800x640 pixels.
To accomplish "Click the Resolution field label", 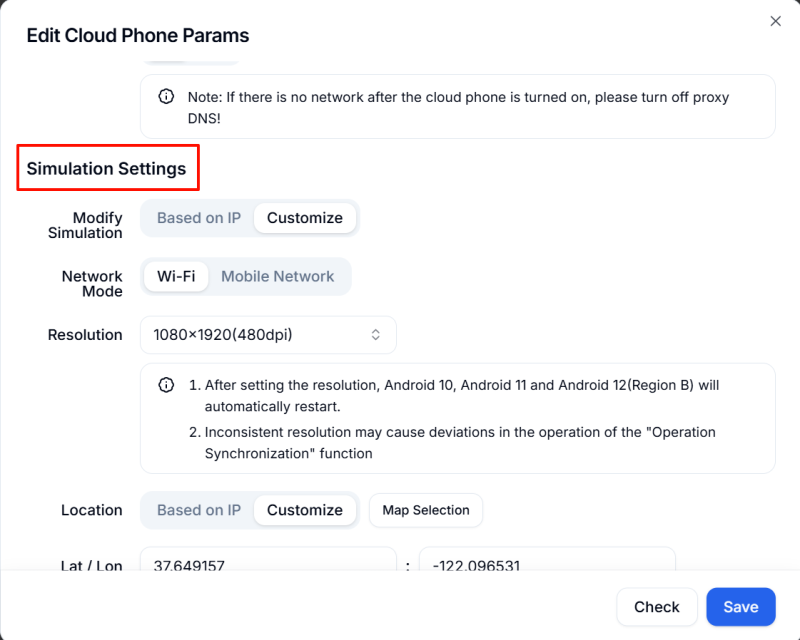I will click(85, 335).
